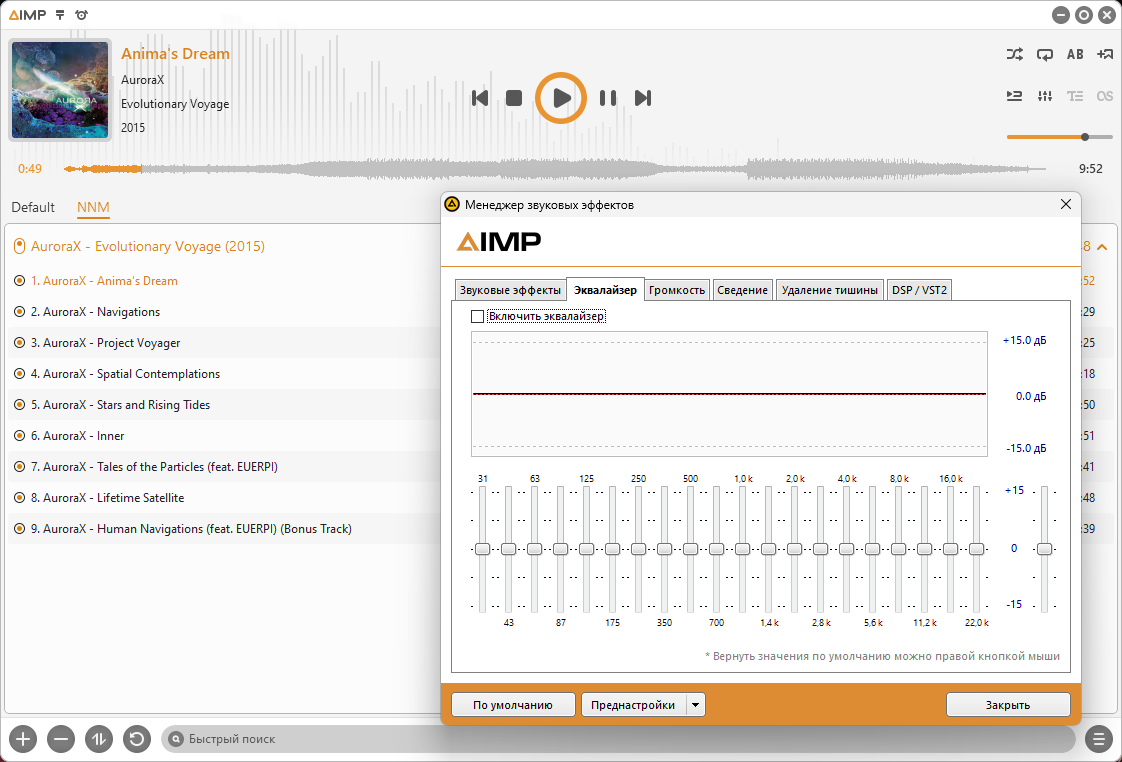The width and height of the screenshot is (1122, 762).
Task: Click the По умолчанию button
Action: 513,705
